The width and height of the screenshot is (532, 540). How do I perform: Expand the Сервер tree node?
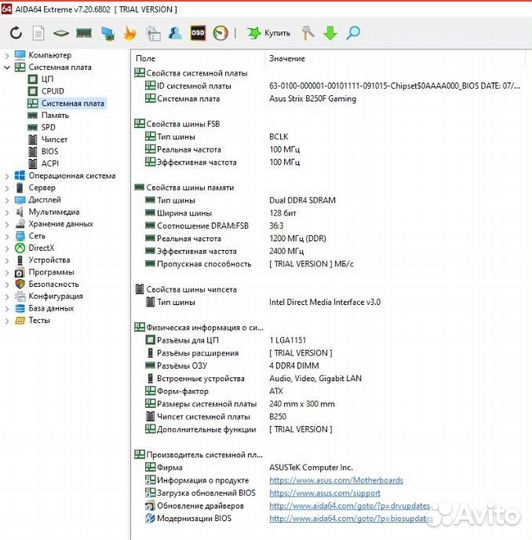(7, 188)
